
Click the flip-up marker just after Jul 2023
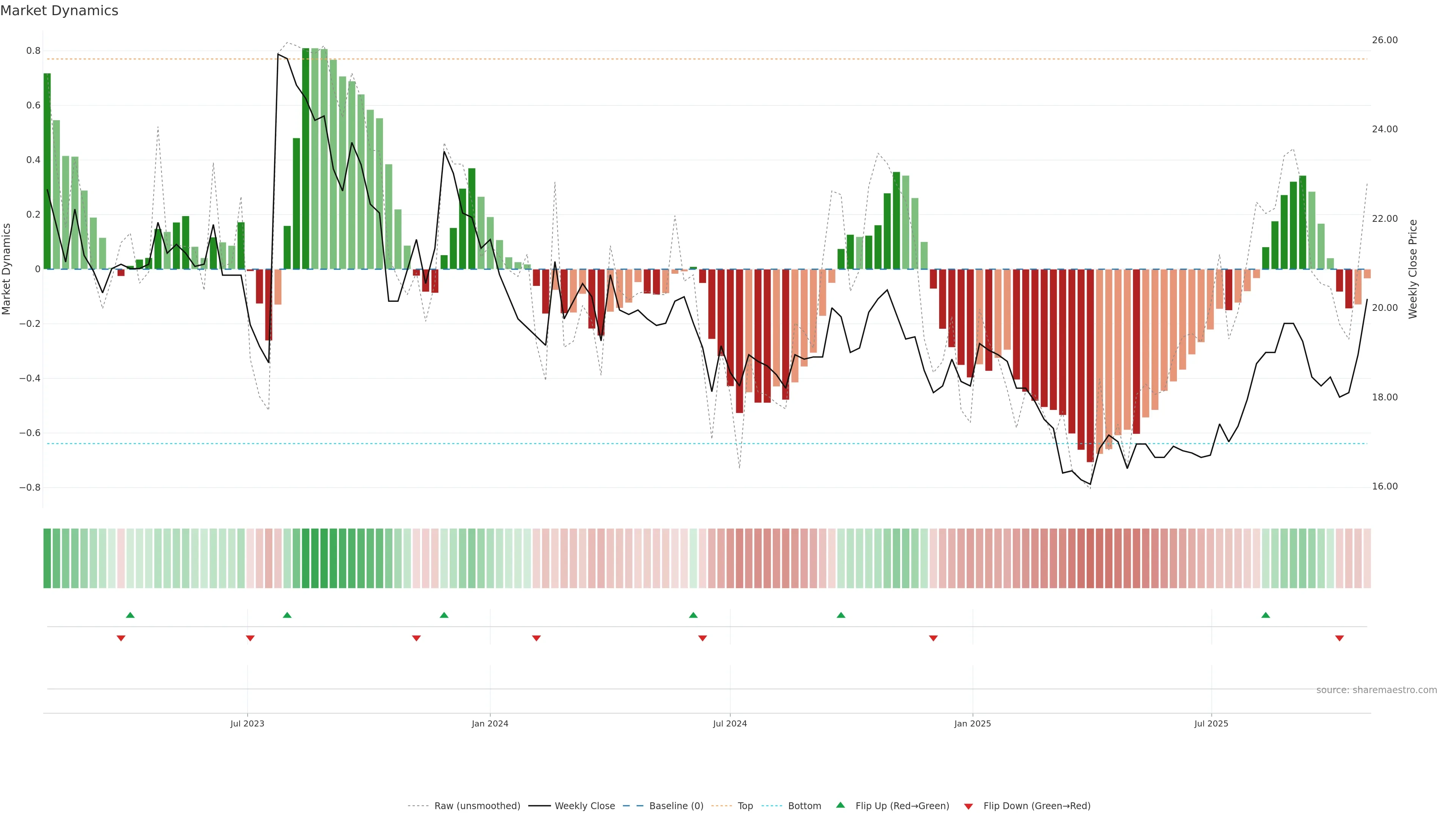[287, 615]
